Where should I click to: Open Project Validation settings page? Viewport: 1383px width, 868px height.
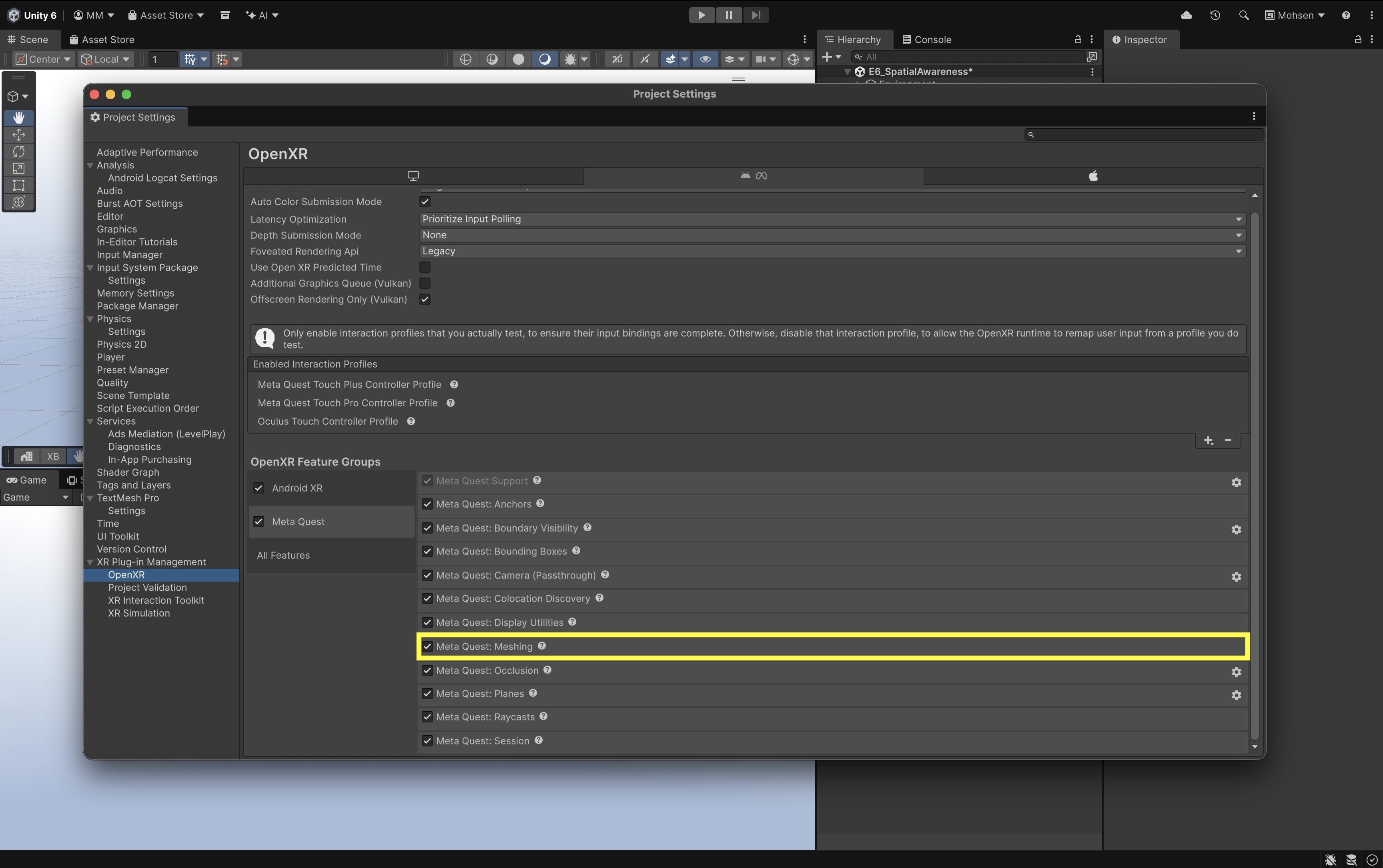(x=147, y=587)
